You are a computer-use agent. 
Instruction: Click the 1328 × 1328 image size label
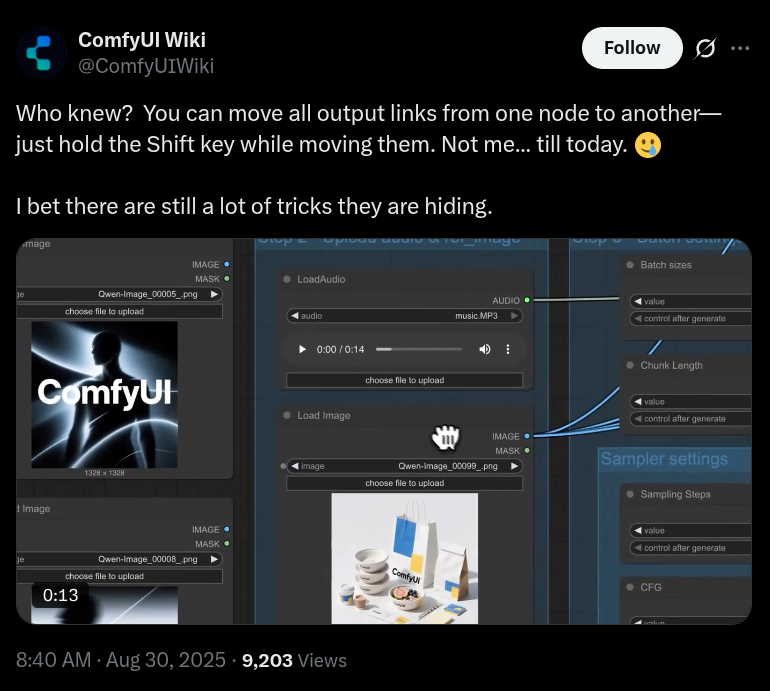click(x=105, y=473)
